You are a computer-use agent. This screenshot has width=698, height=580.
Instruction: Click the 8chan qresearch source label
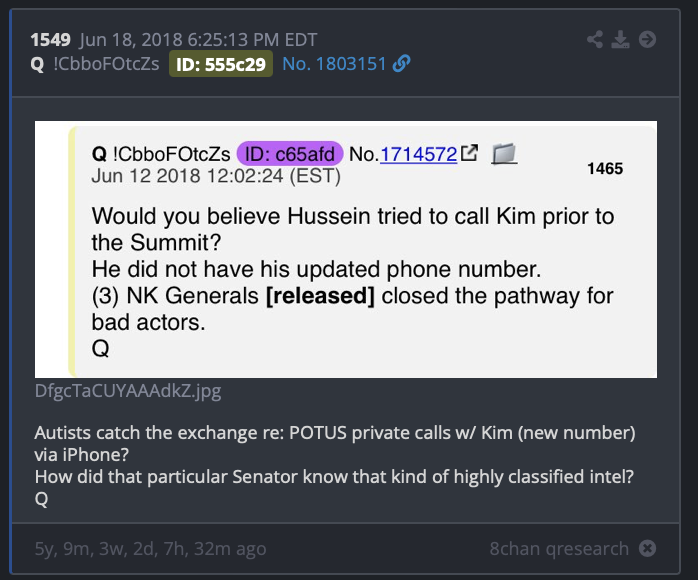click(x=559, y=548)
